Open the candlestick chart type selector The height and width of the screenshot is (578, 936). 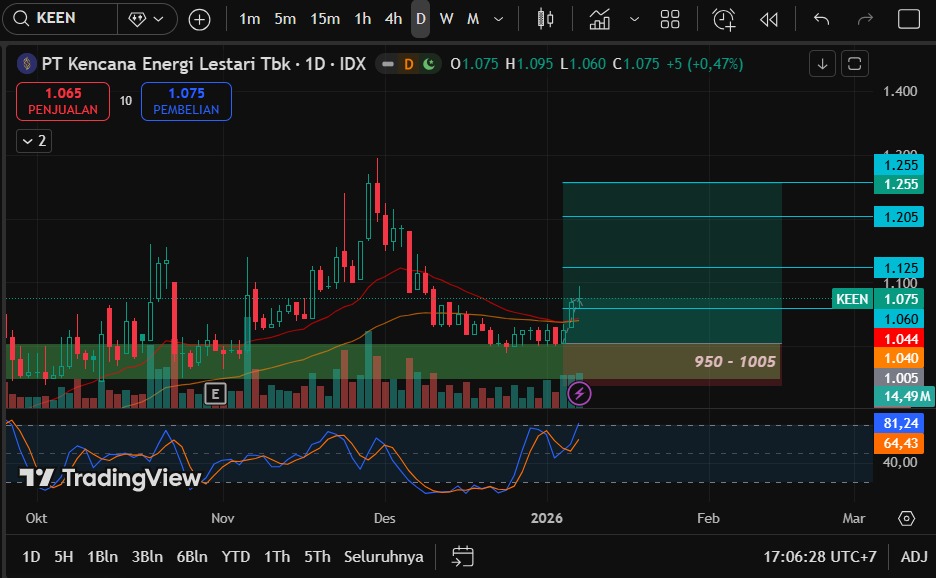tap(545, 19)
